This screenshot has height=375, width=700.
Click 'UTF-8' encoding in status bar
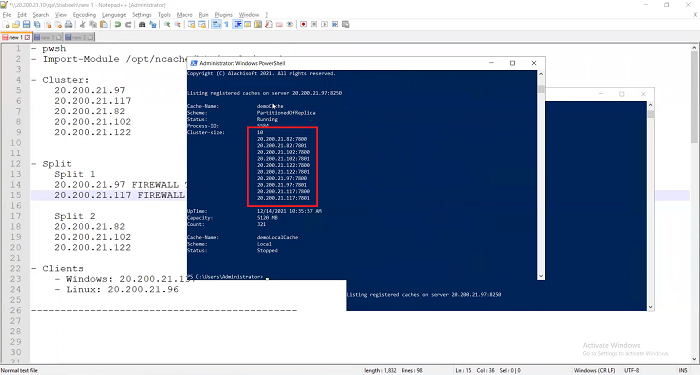pos(632,370)
